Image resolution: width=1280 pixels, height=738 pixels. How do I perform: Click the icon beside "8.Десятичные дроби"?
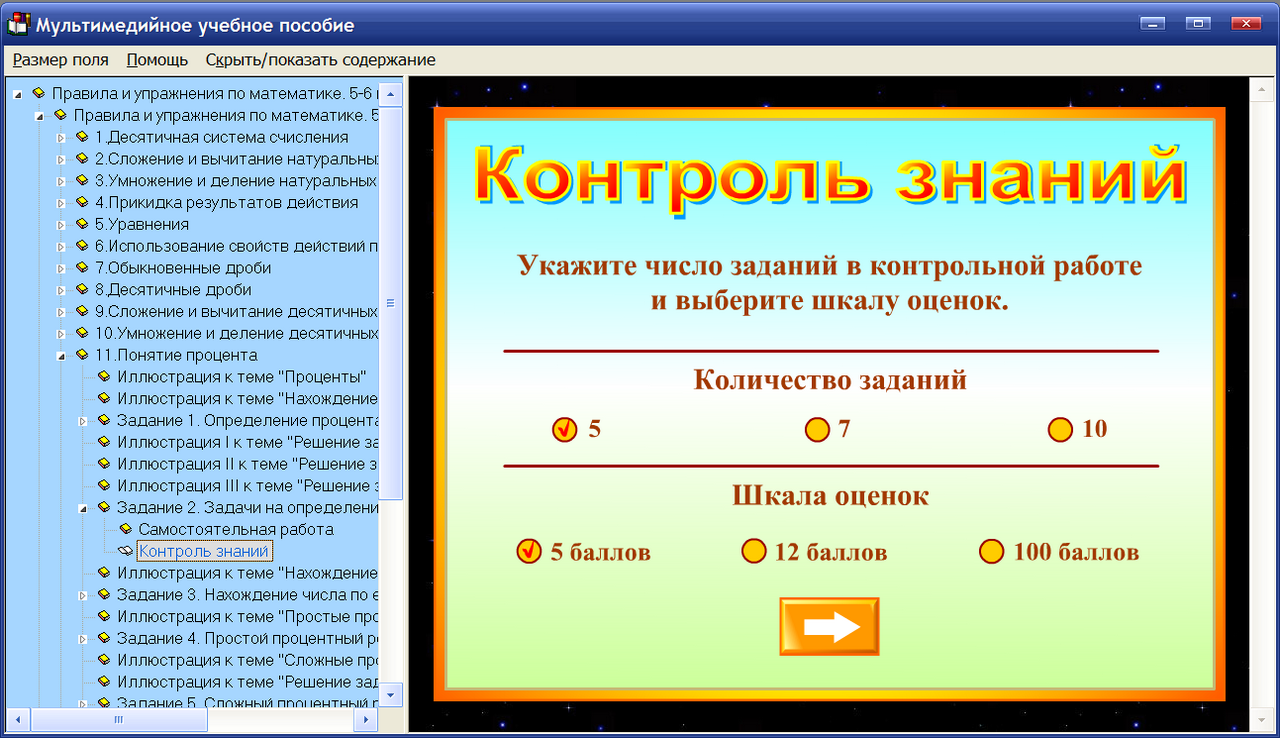[x=80, y=290]
